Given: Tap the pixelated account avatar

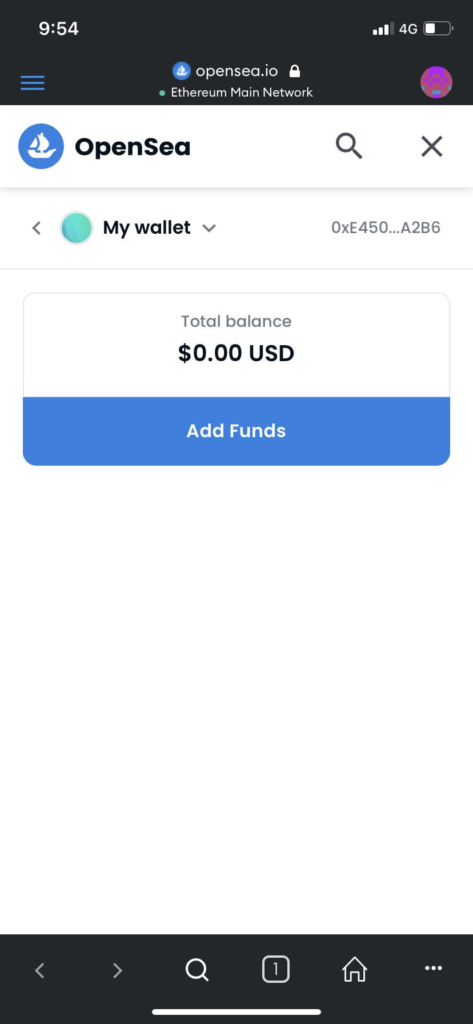Looking at the screenshot, I should coord(436,82).
